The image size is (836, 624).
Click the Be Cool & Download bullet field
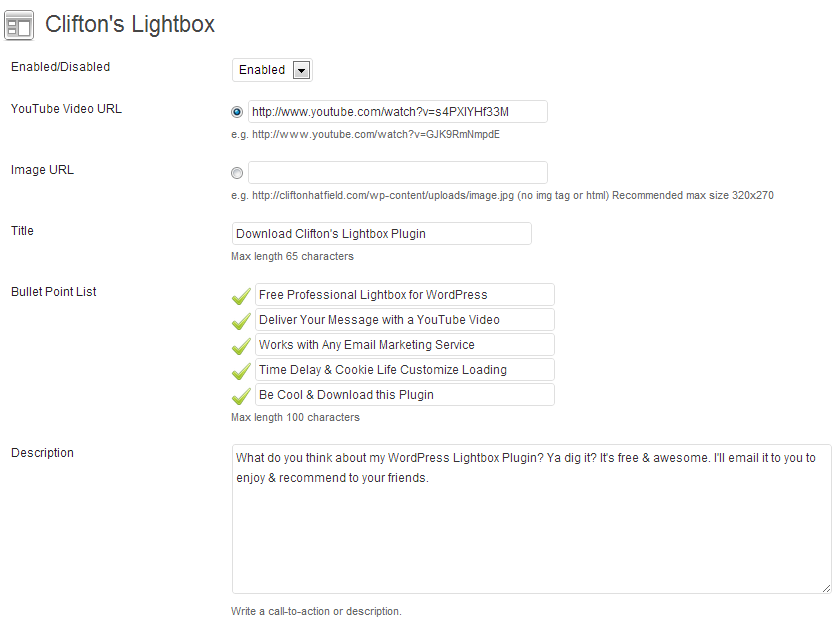(x=405, y=395)
